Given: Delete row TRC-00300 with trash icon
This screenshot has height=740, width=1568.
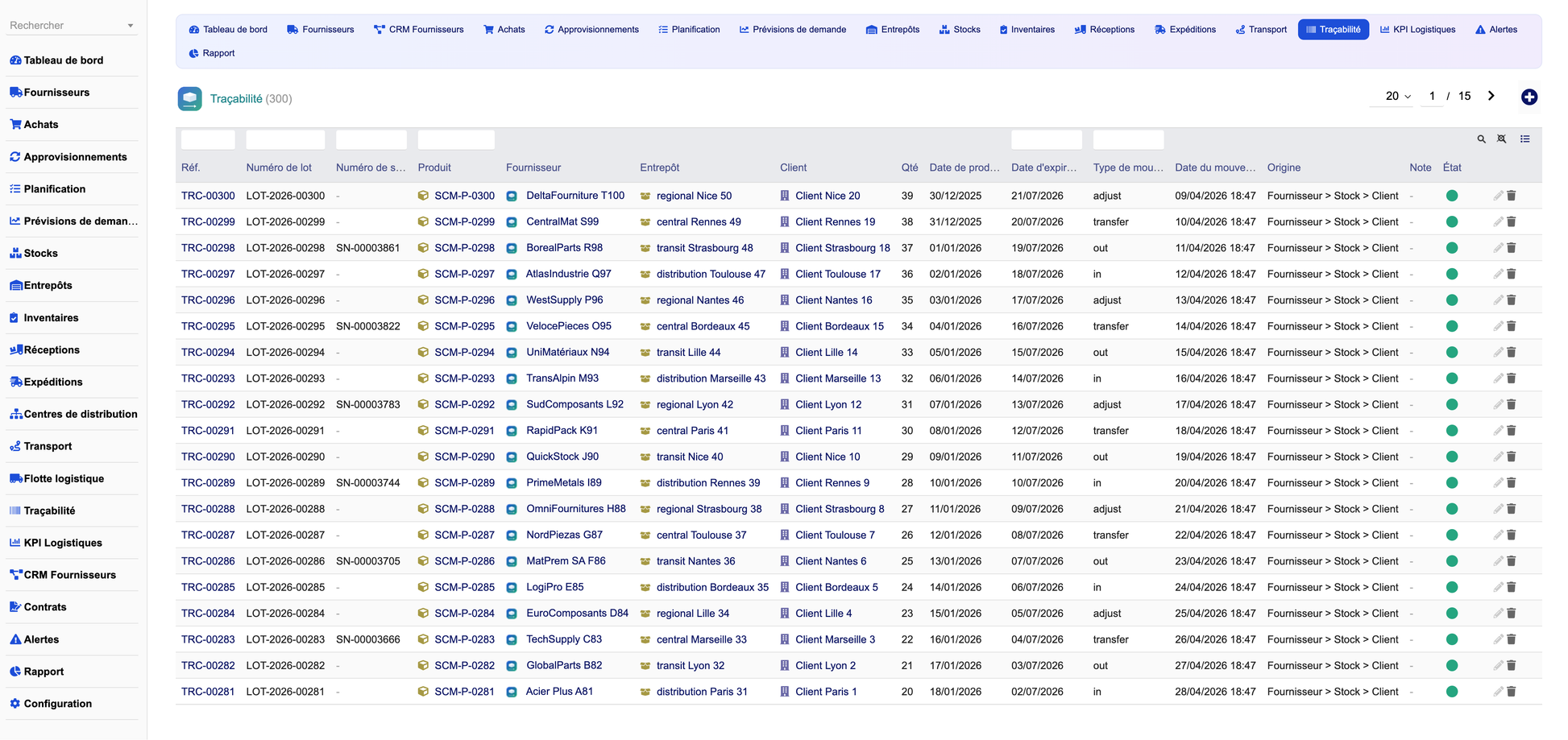Looking at the screenshot, I should tap(1512, 196).
